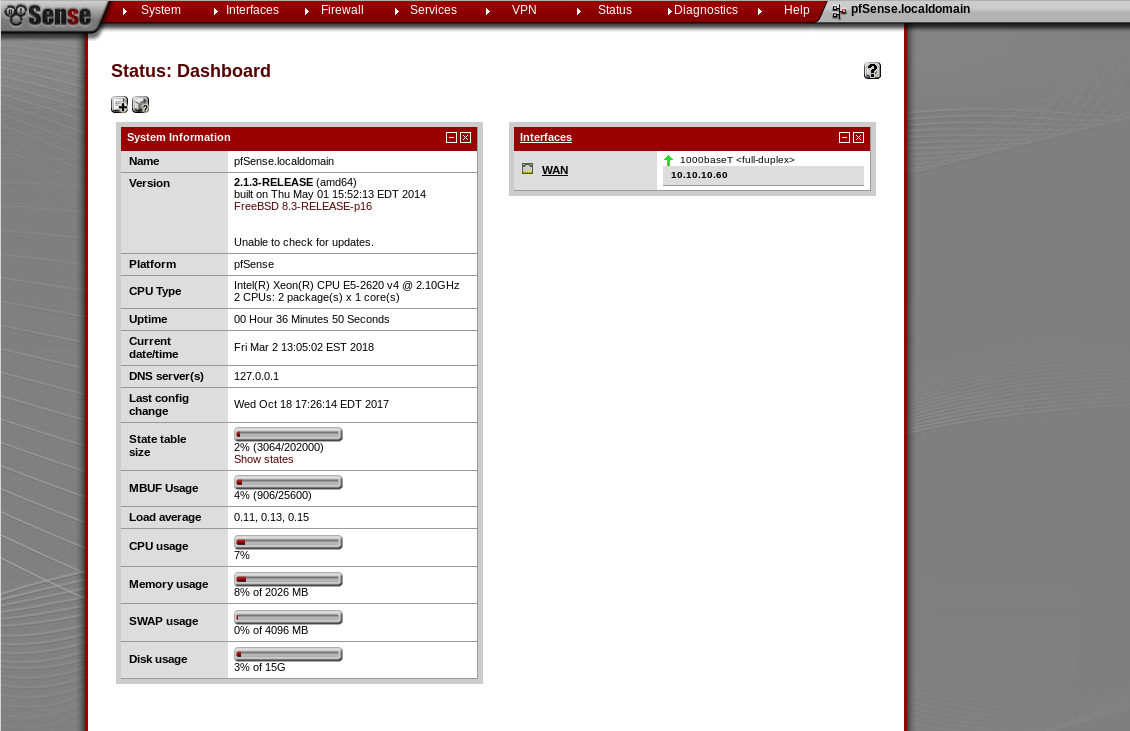Screen dimensions: 1130x731
Task: Click pfSense.localdomain in the header
Action: tap(910, 9)
